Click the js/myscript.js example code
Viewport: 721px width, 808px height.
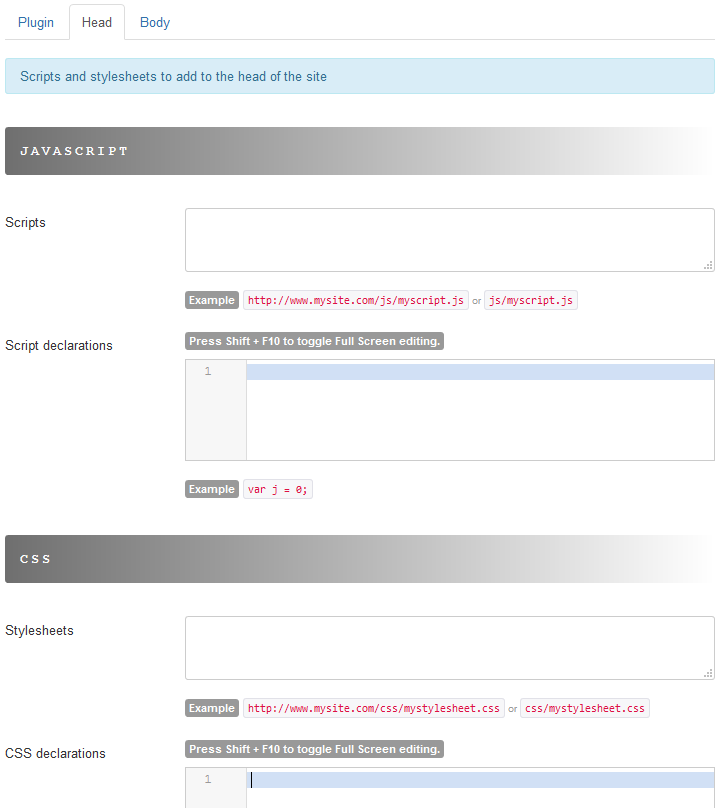[531, 300]
